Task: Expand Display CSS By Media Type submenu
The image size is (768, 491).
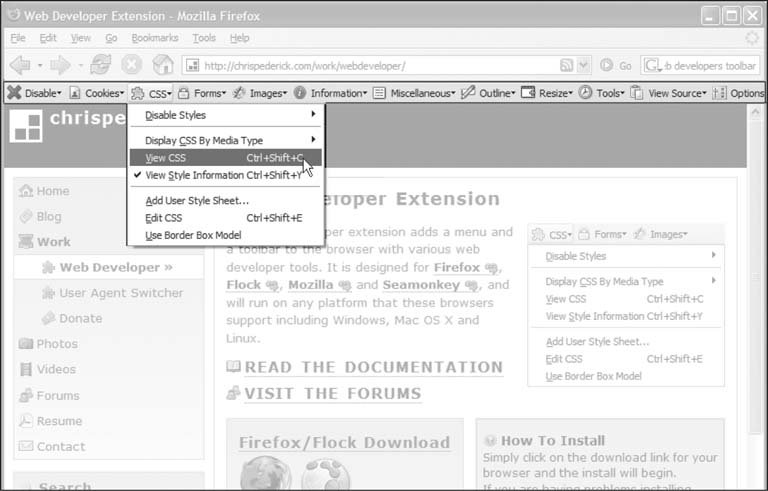Action: click(225, 141)
